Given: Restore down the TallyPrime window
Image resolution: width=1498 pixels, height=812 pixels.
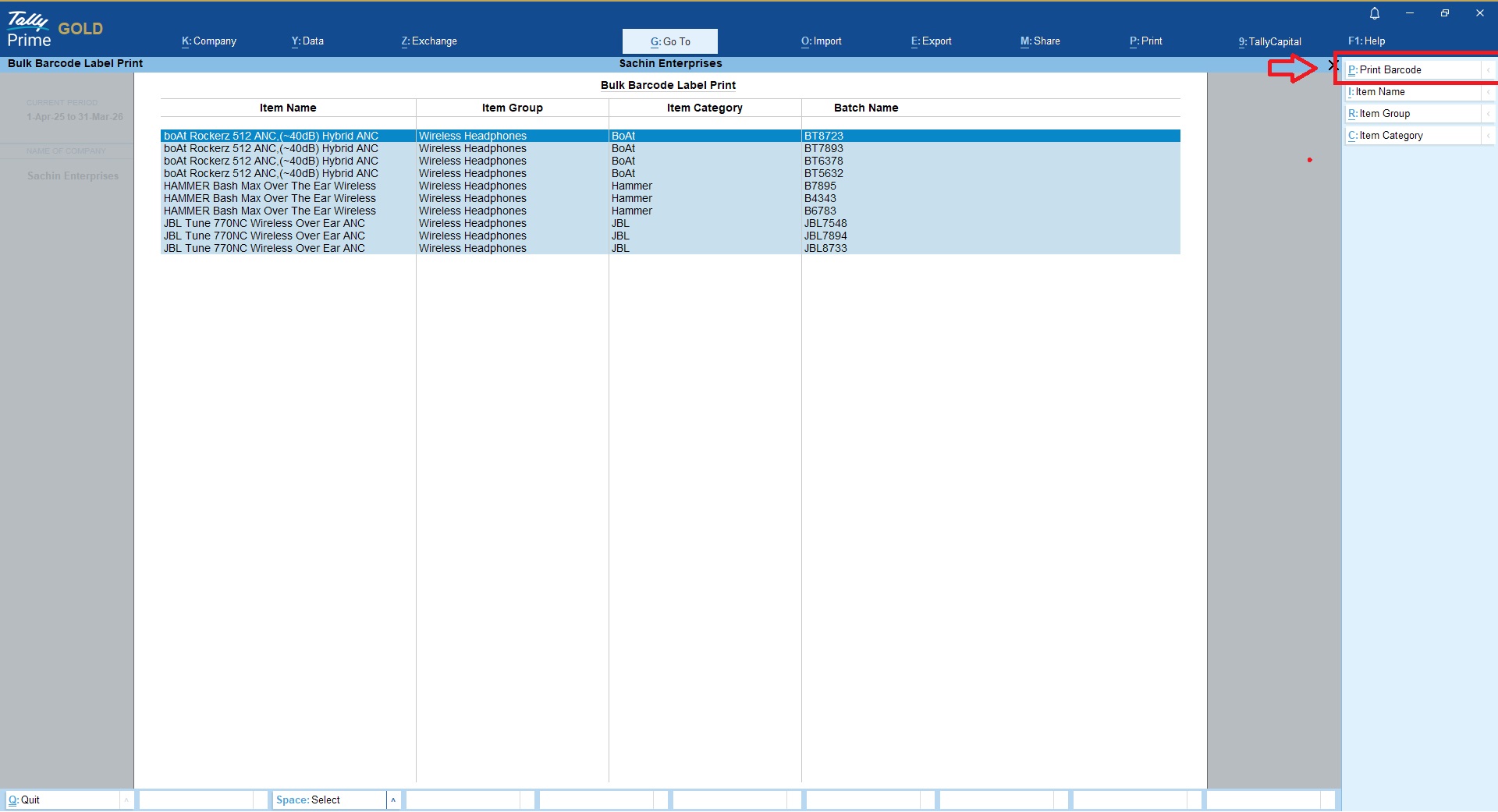Looking at the screenshot, I should [x=1445, y=13].
